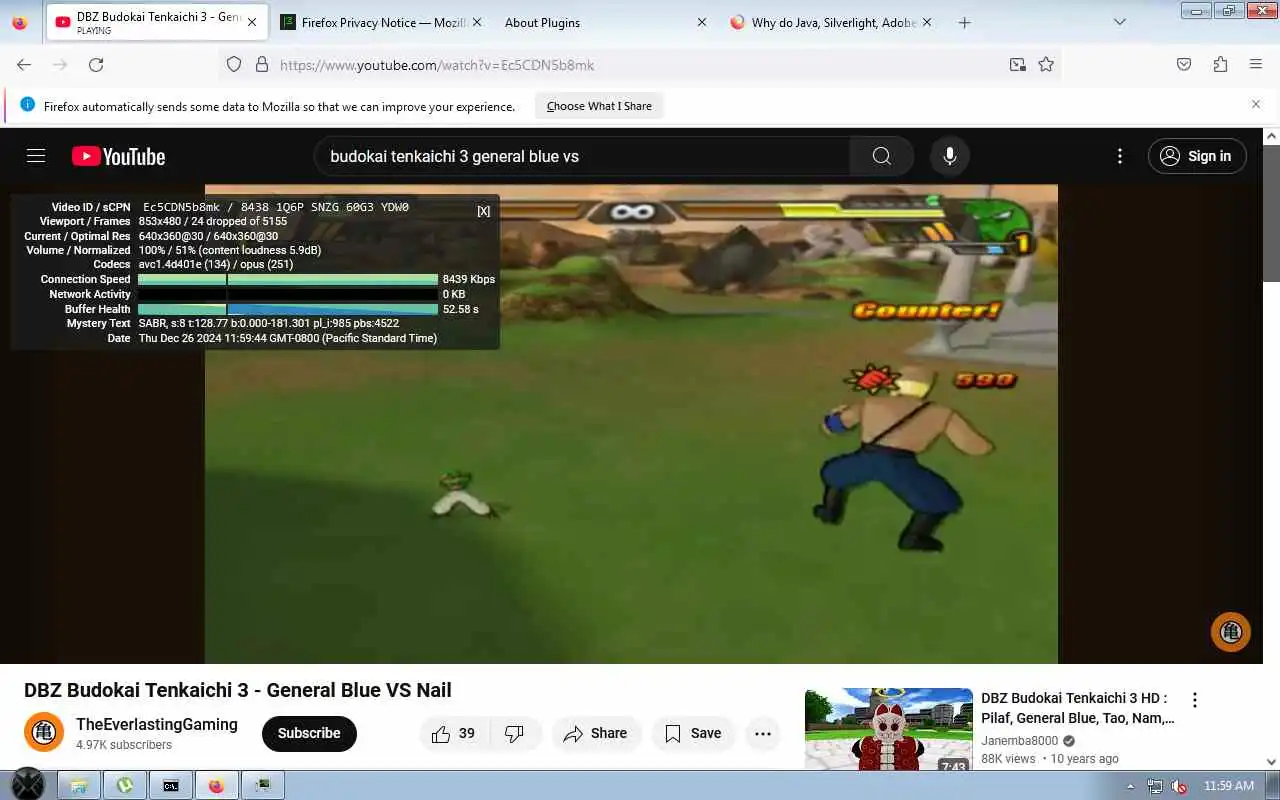
Task: Subscribe to TheEverlastingGaming
Action: tap(309, 734)
